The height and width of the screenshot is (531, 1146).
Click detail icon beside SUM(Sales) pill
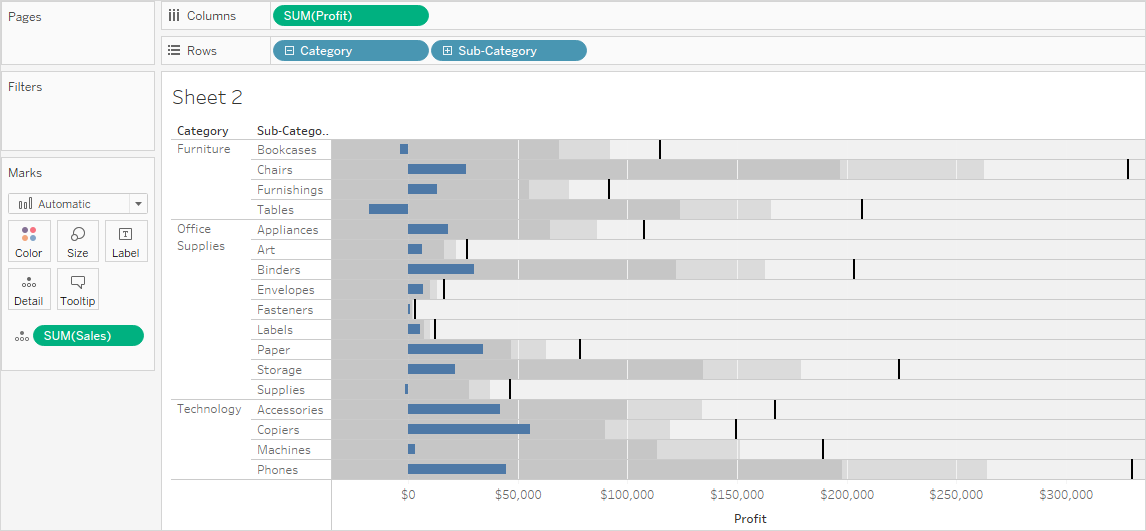tap(22, 336)
